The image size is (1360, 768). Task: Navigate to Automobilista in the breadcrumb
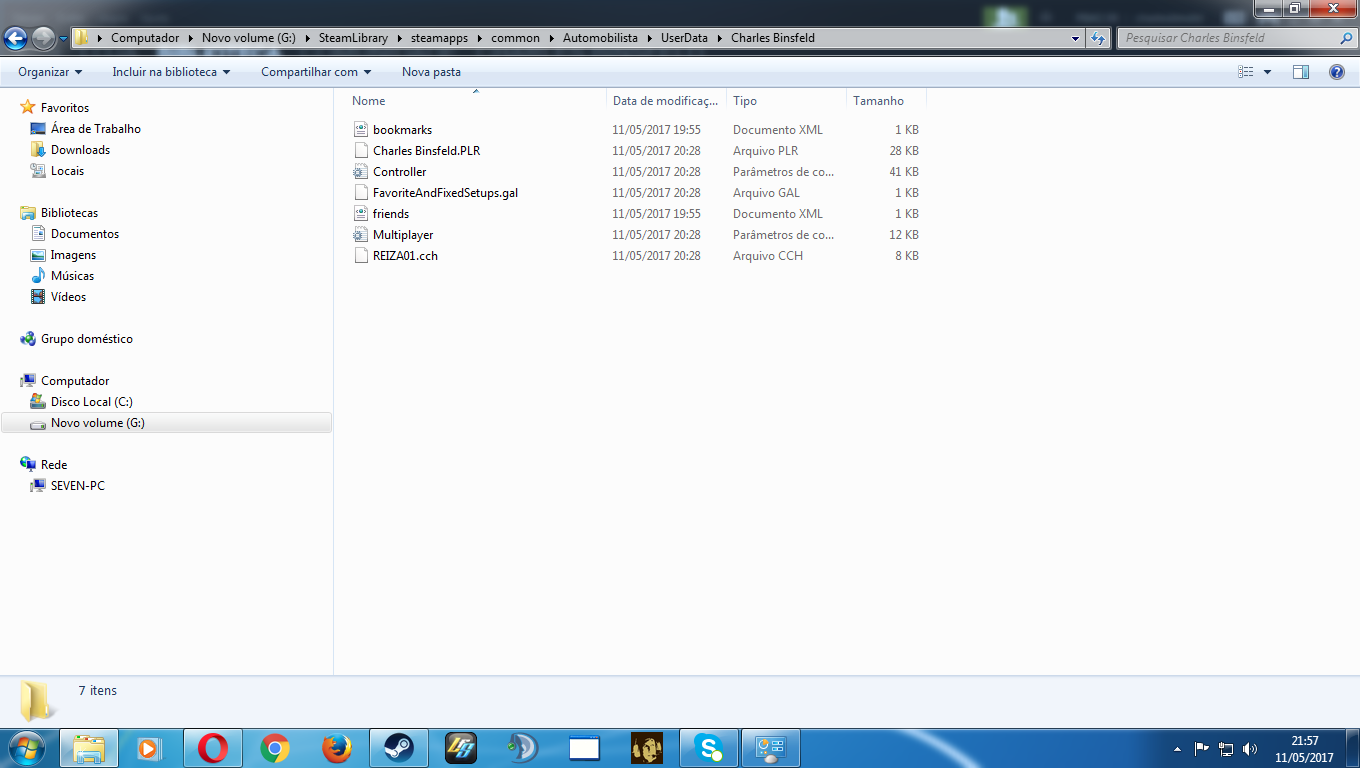(x=600, y=38)
